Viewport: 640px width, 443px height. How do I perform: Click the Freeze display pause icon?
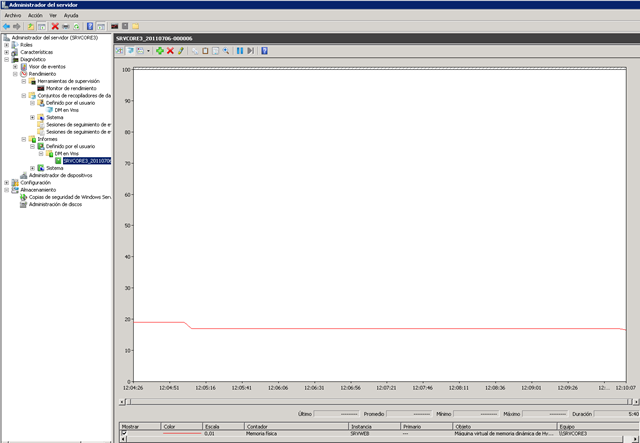pos(239,50)
